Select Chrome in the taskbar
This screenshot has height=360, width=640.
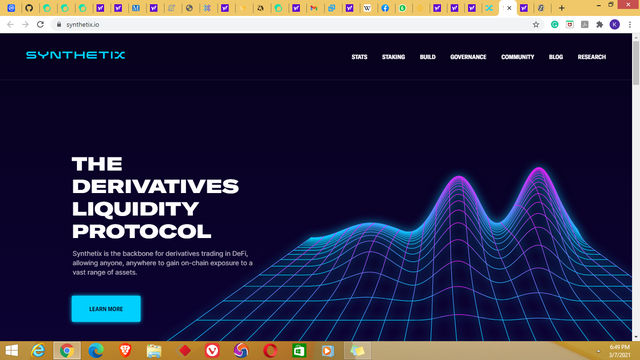coord(67,351)
